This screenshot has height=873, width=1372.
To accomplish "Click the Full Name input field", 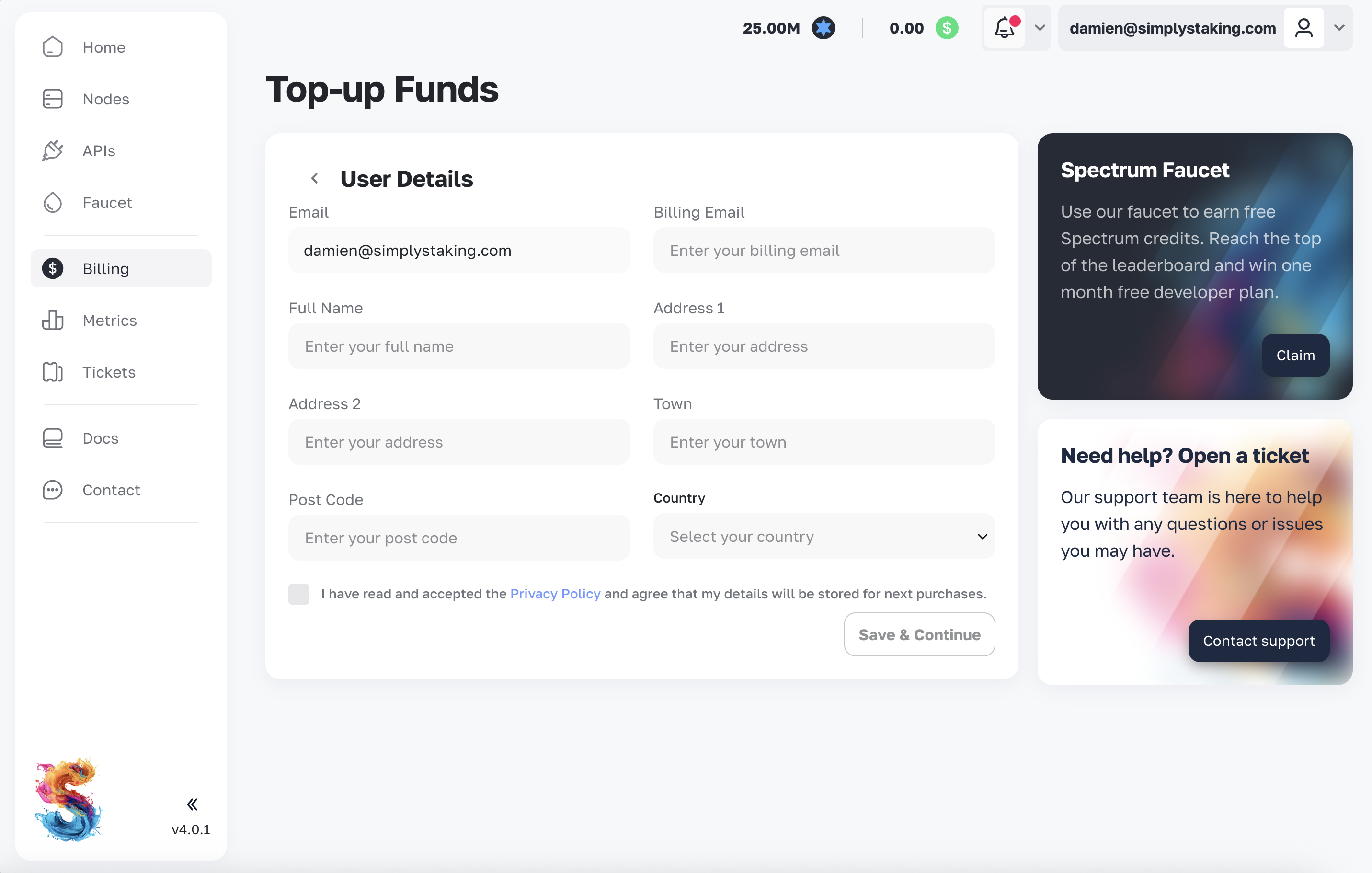I will click(x=459, y=346).
